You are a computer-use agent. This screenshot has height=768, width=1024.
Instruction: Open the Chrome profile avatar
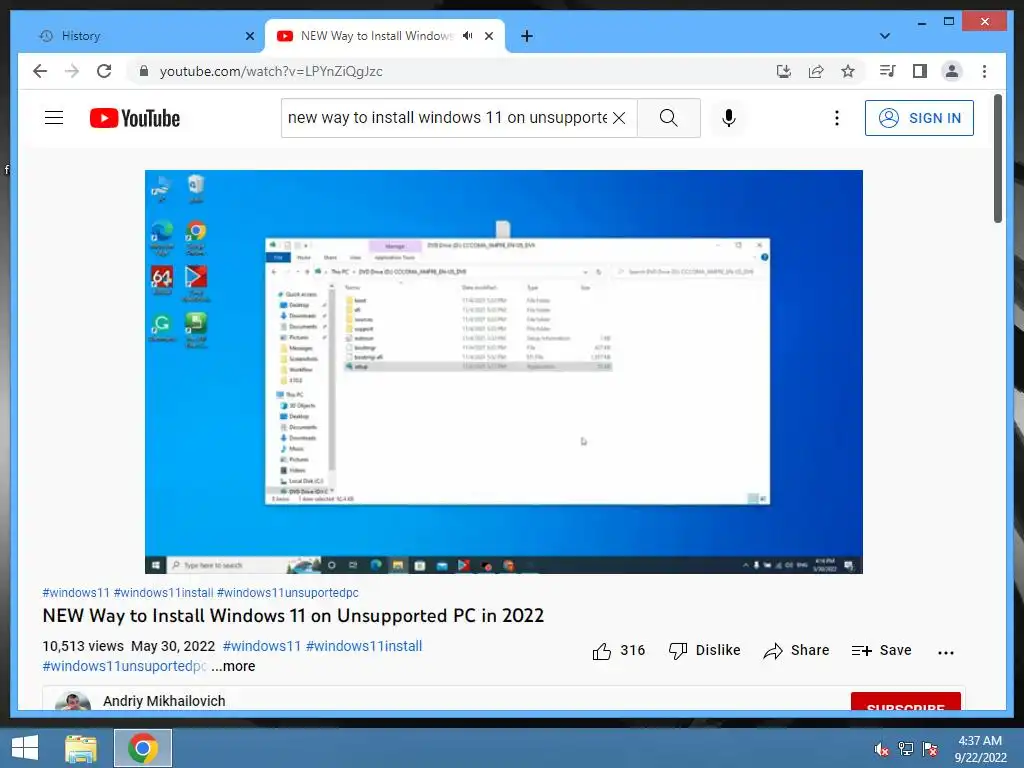(x=952, y=71)
